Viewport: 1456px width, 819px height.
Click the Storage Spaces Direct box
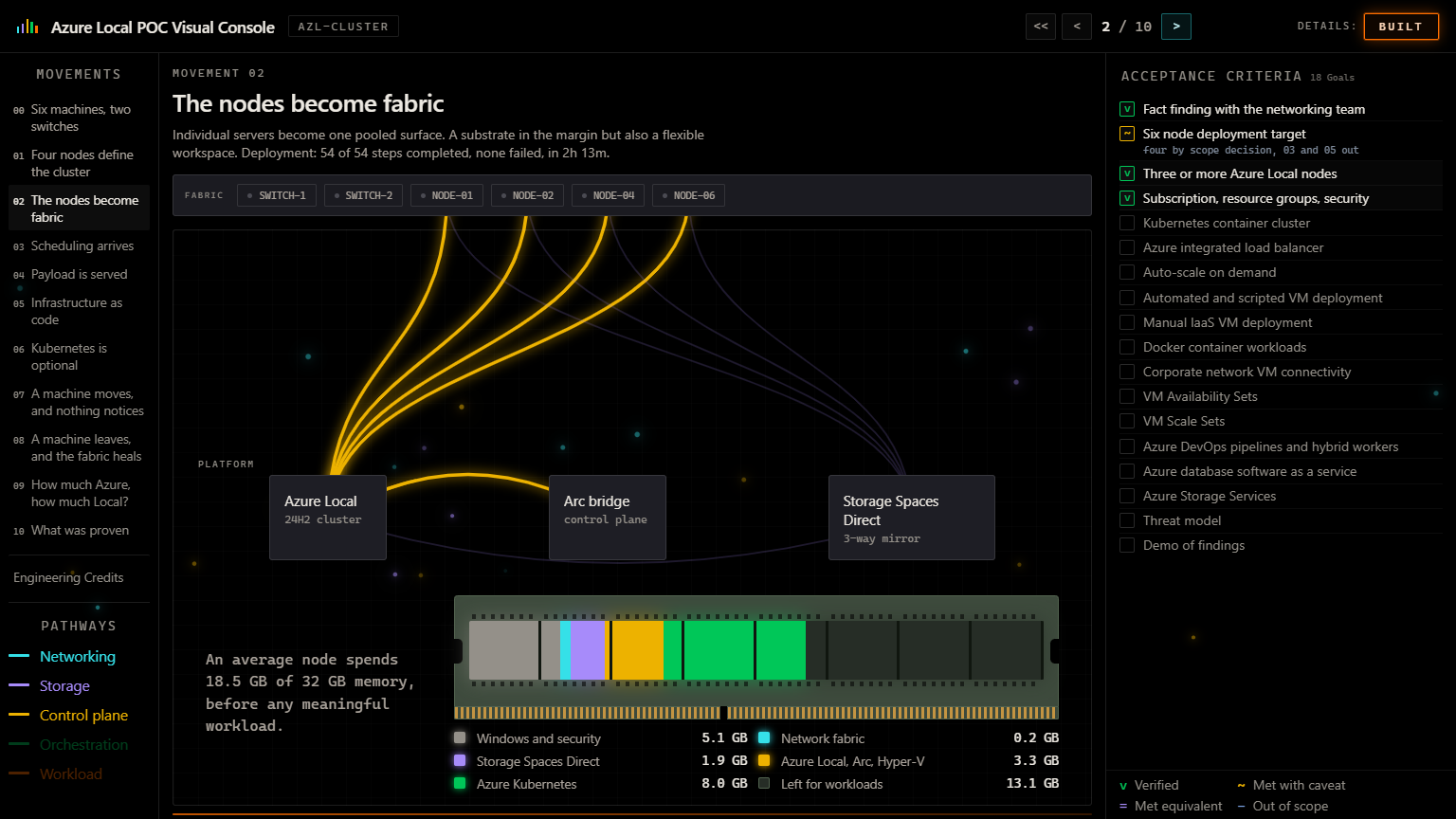pos(912,518)
